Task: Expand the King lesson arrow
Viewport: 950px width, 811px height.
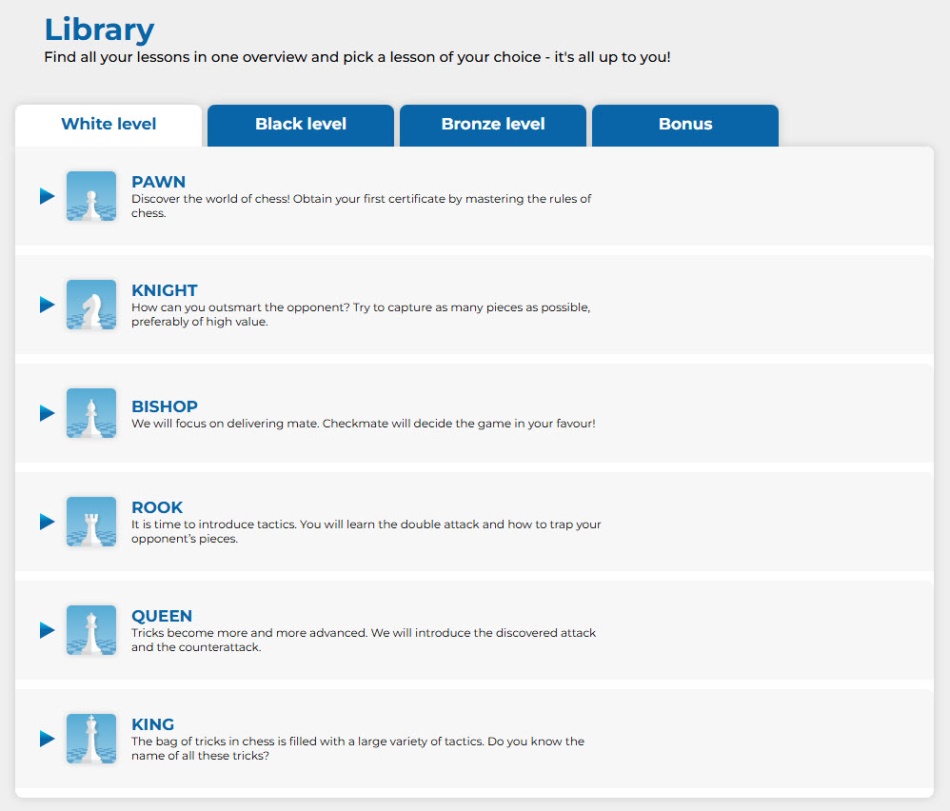Action: pyautogui.click(x=47, y=739)
